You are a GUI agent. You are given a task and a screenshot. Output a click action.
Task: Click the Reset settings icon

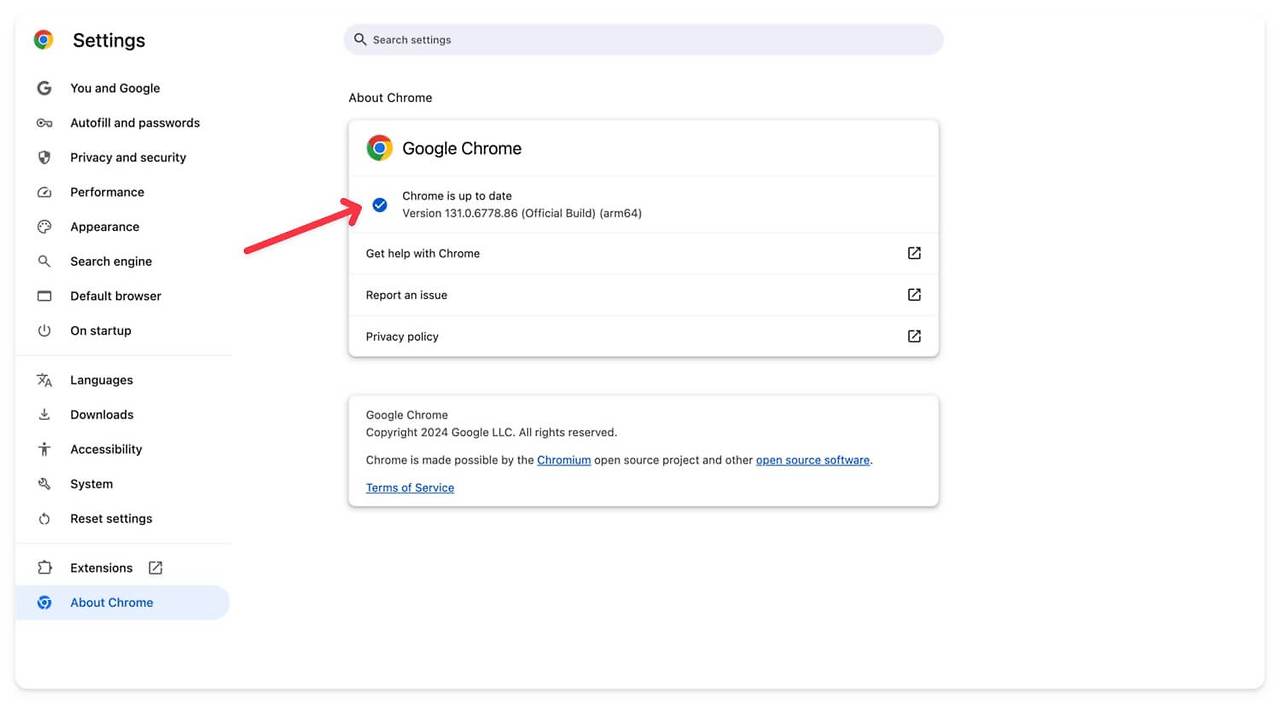coord(44,519)
